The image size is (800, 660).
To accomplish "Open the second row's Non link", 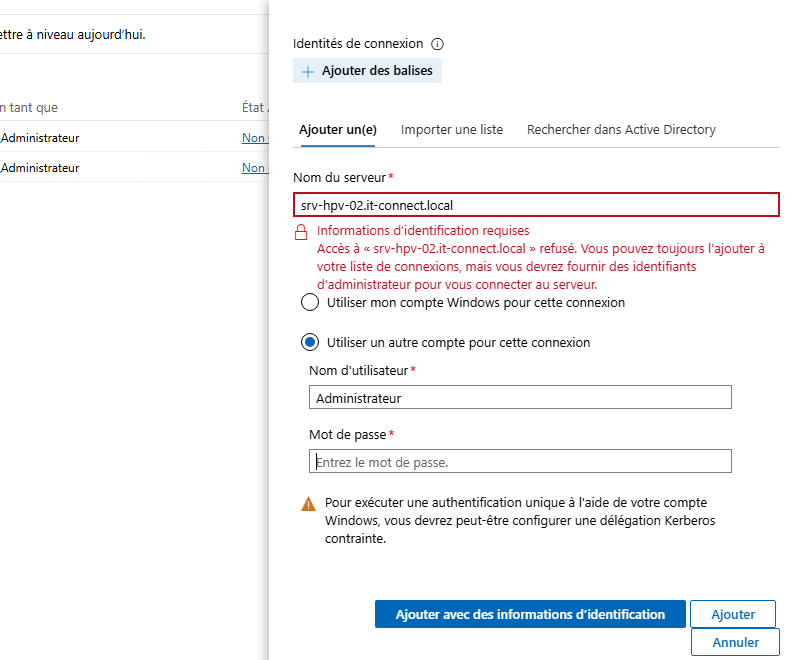I will tap(254, 168).
